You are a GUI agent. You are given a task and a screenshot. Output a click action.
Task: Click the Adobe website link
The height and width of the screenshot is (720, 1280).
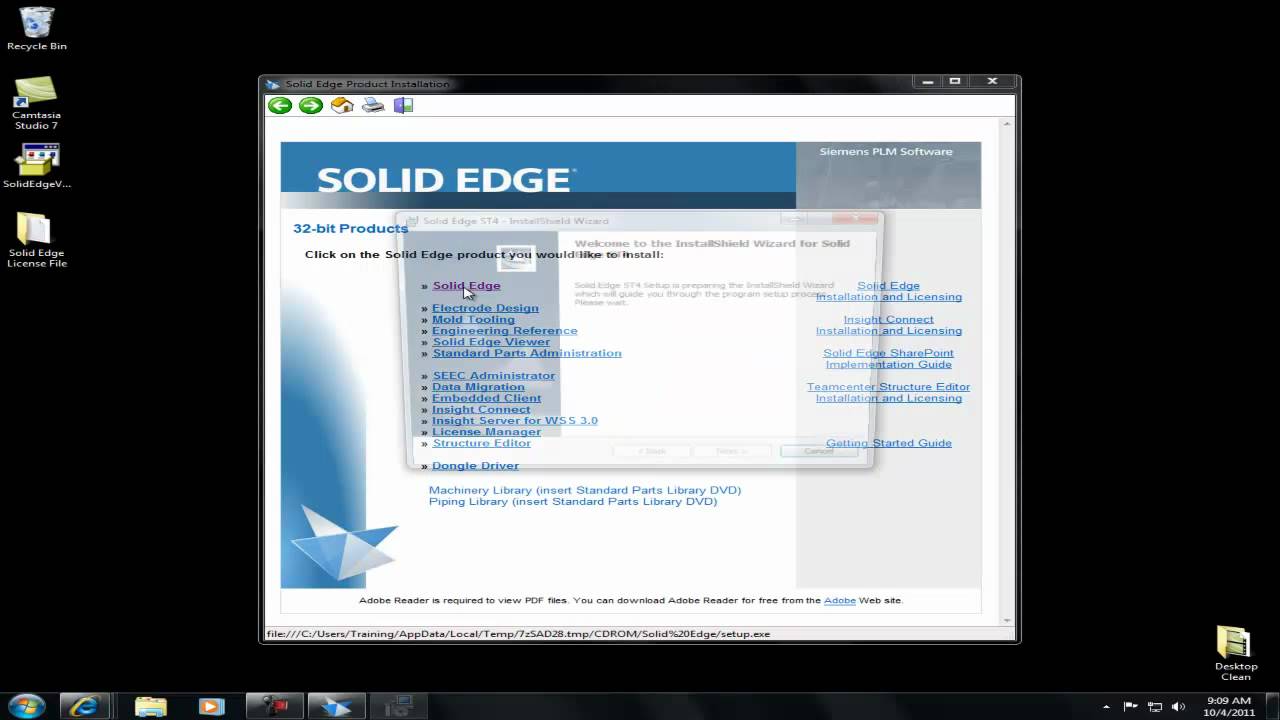tap(840, 601)
